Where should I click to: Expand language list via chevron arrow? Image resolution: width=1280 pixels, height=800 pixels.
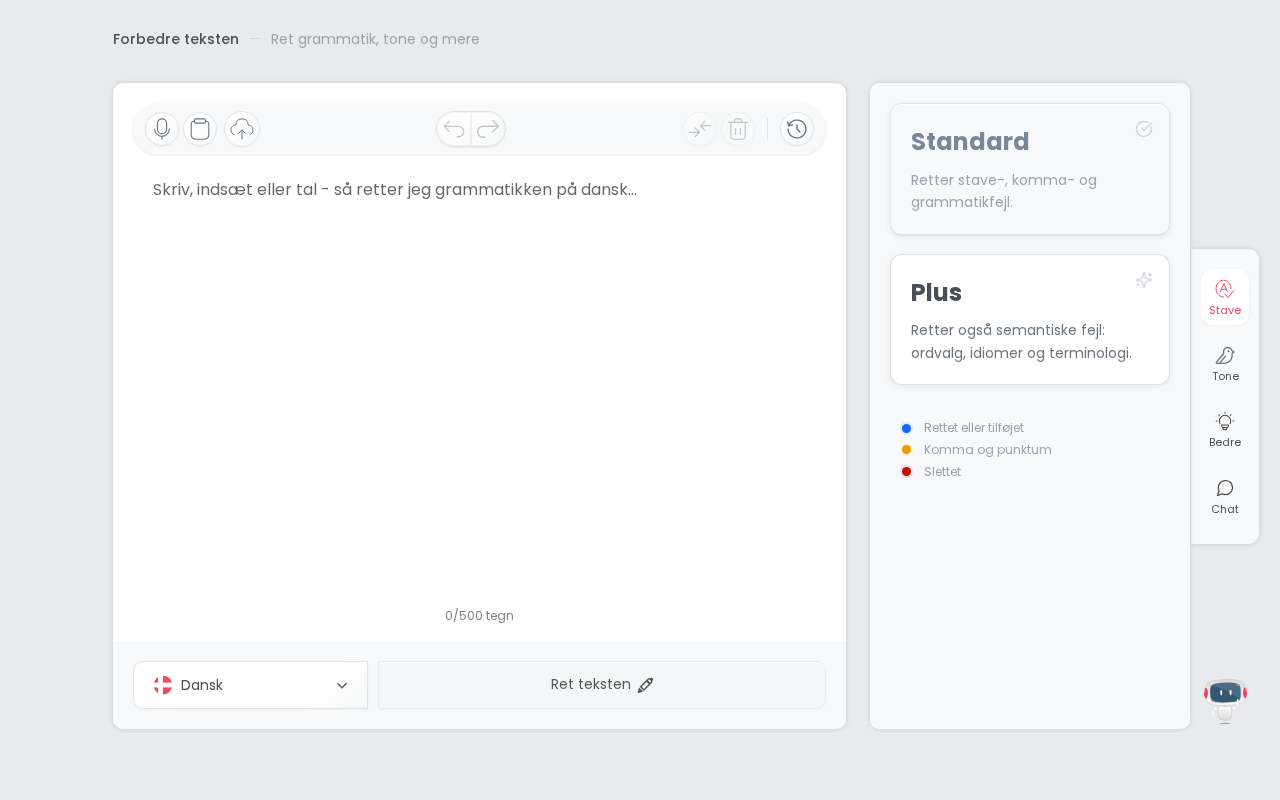[342, 686]
